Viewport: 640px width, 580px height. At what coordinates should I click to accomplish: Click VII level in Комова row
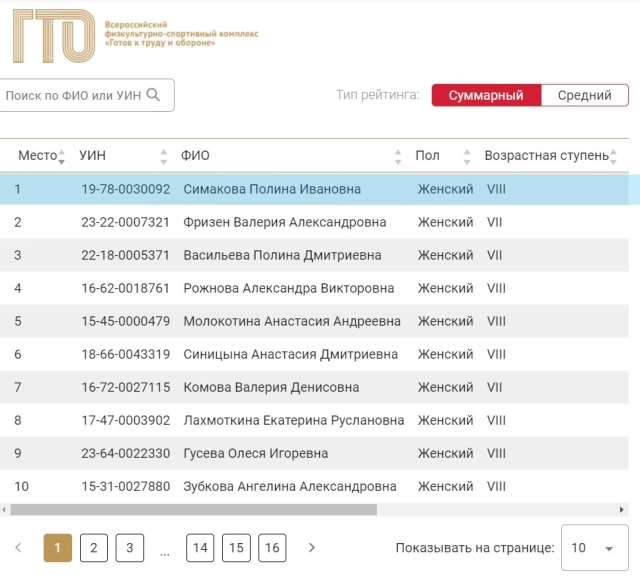[x=494, y=387]
